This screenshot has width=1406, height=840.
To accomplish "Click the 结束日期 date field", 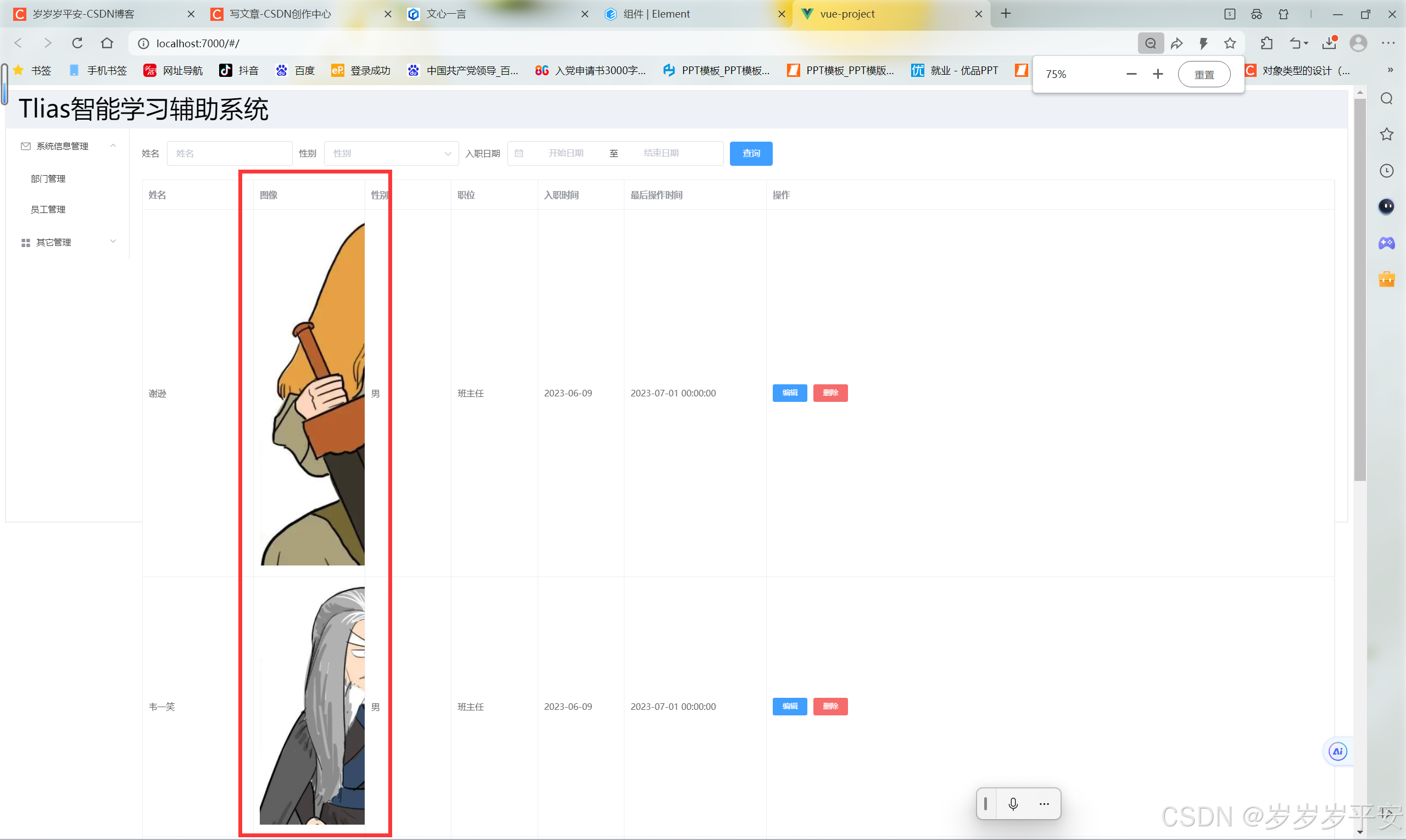I will 661,153.
